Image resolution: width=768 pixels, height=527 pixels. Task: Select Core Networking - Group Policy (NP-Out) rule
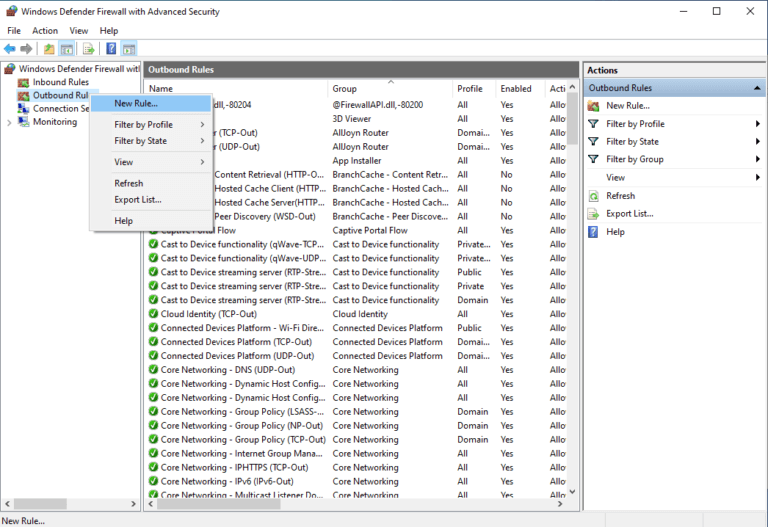(357, 426)
